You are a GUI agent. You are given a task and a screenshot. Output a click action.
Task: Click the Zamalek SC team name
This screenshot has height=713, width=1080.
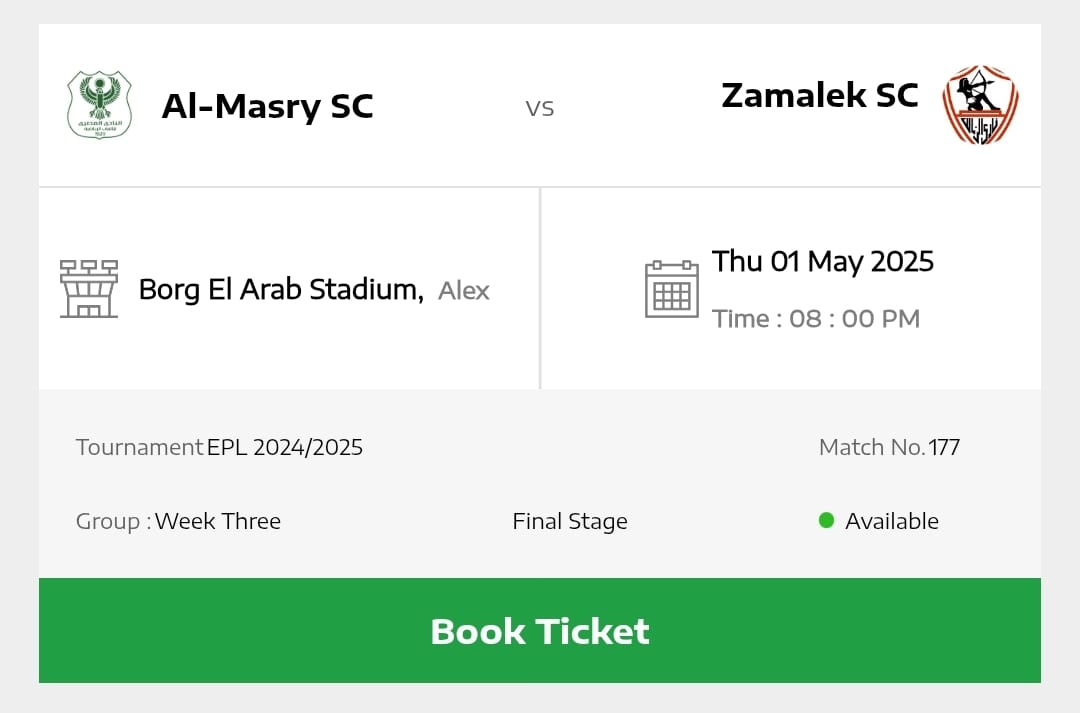click(x=819, y=95)
